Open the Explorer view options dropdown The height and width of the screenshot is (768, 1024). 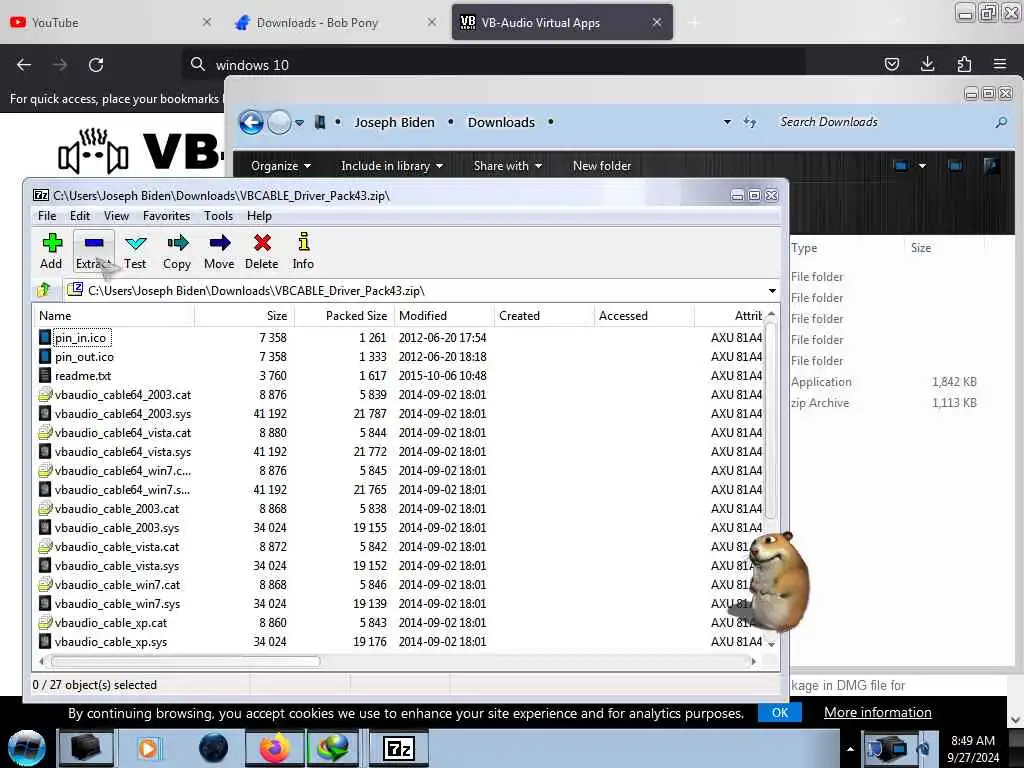click(922, 166)
